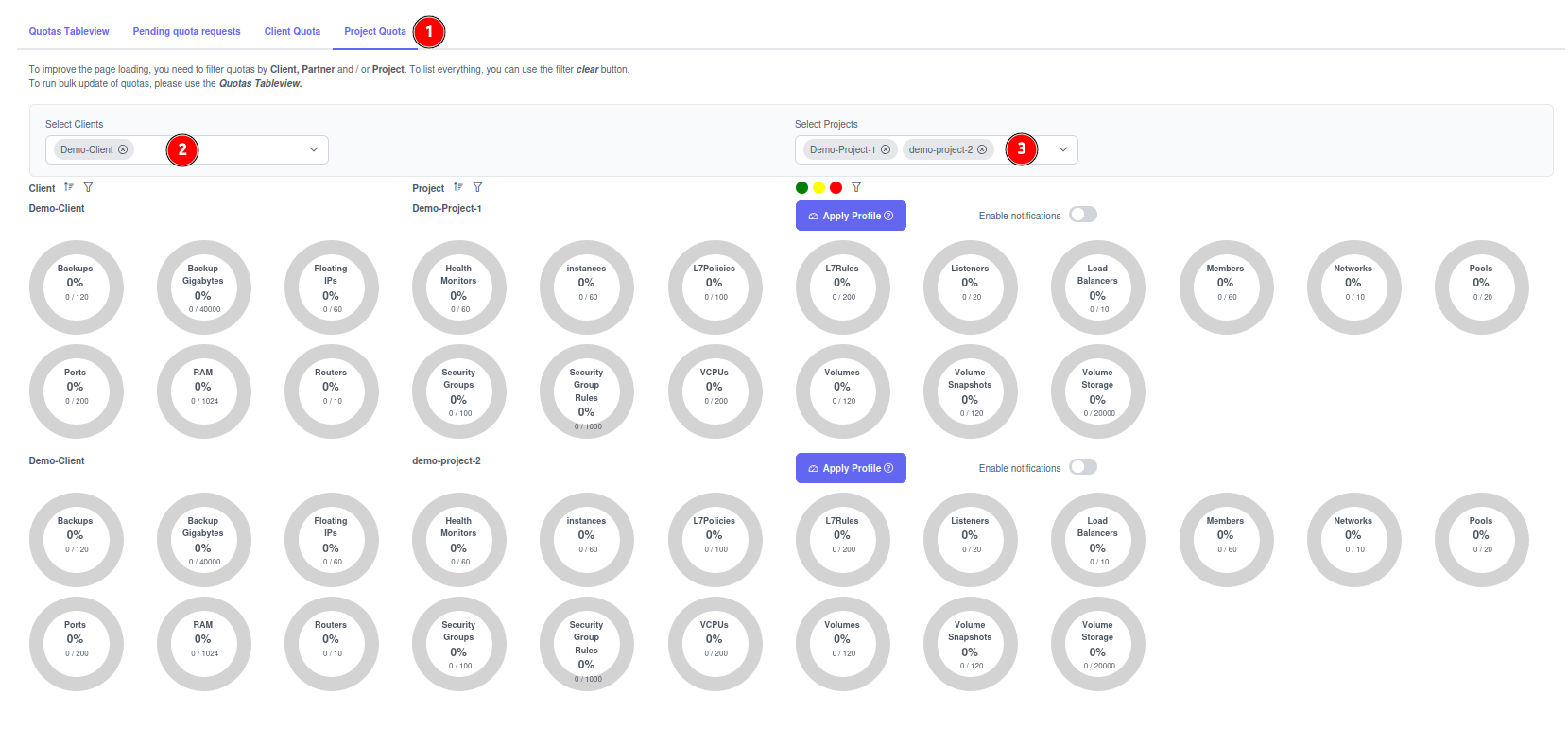Remove Demo-Client chip from Select Clients
The width and height of the screenshot is (1568, 729).
[123, 149]
